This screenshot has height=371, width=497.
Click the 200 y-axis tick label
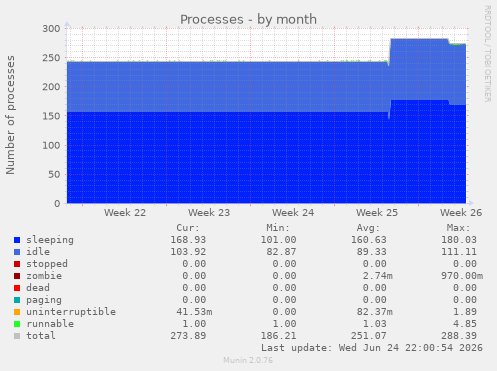[51, 87]
